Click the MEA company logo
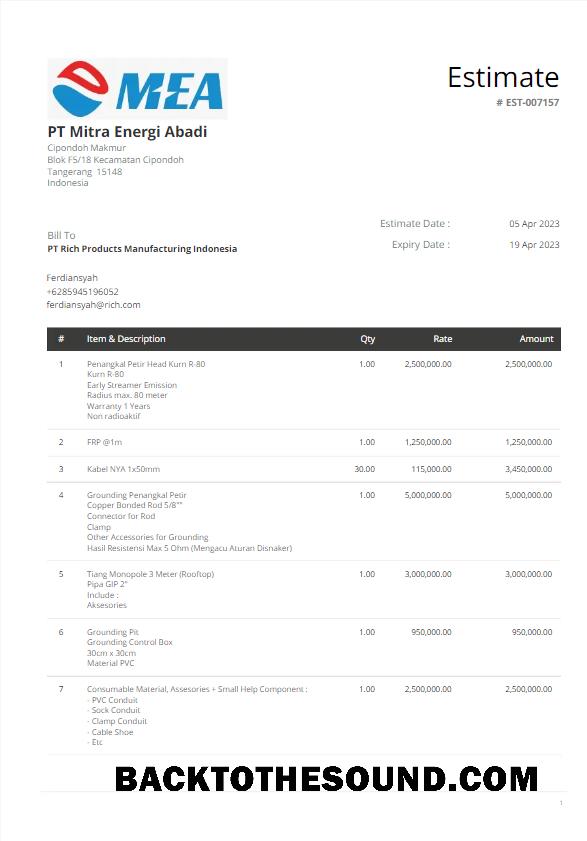The height and width of the screenshot is (841, 587). [x=137, y=88]
